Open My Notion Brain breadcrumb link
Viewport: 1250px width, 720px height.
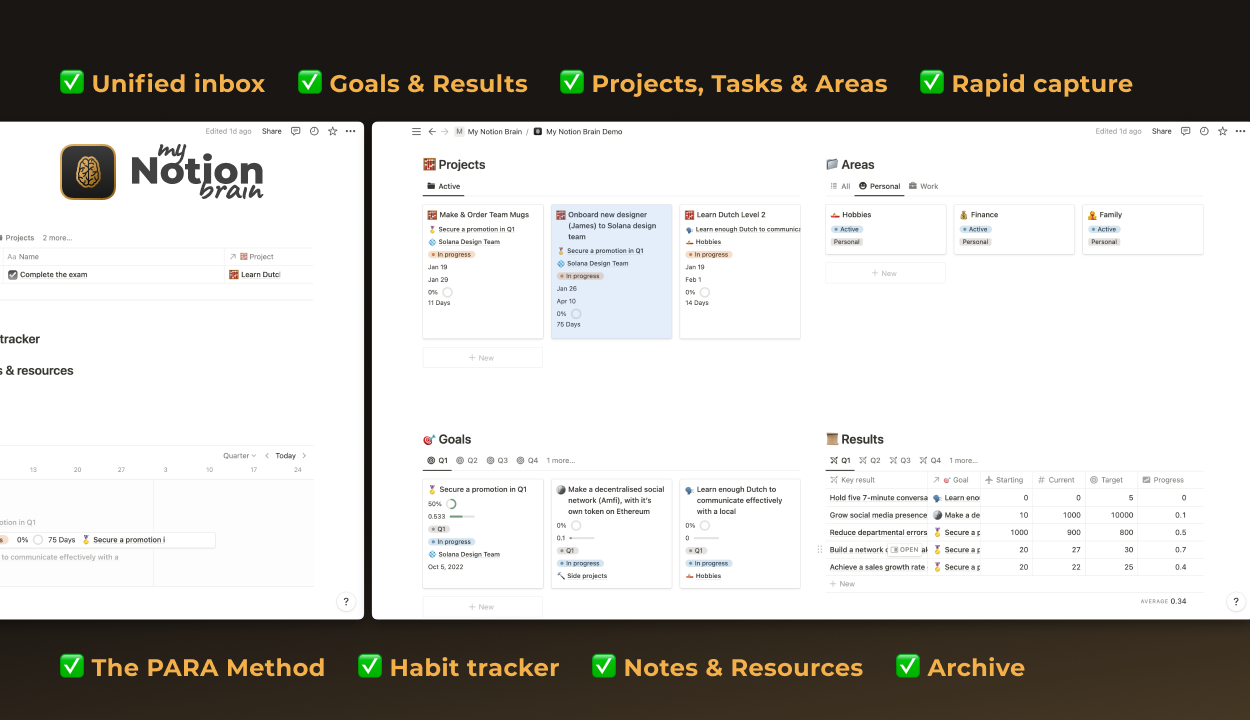tap(488, 131)
